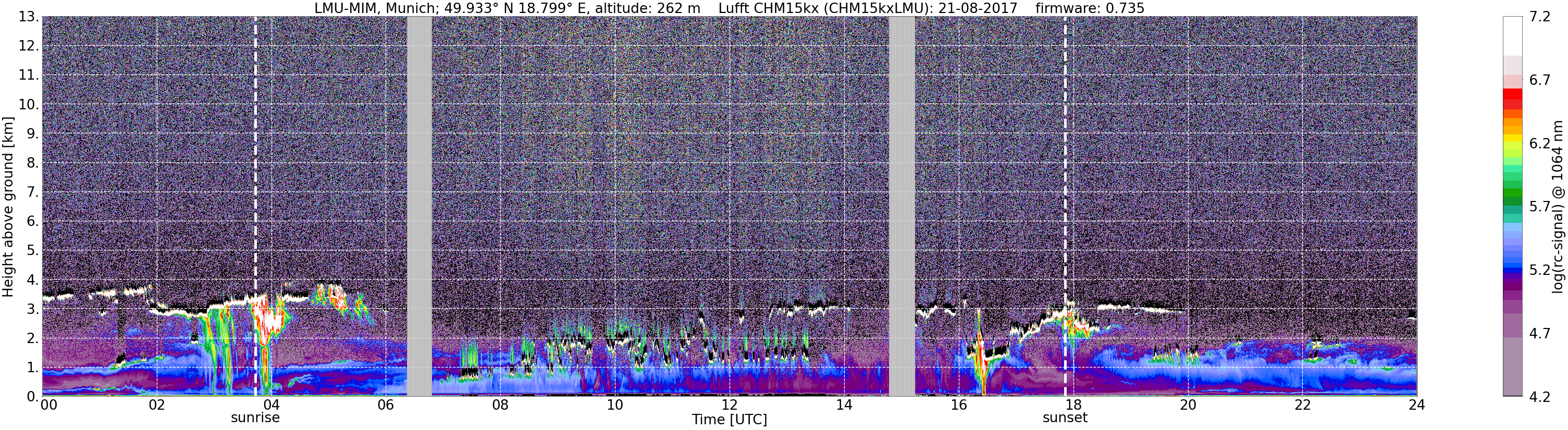Click the x-axis tick label '16'

[959, 405]
